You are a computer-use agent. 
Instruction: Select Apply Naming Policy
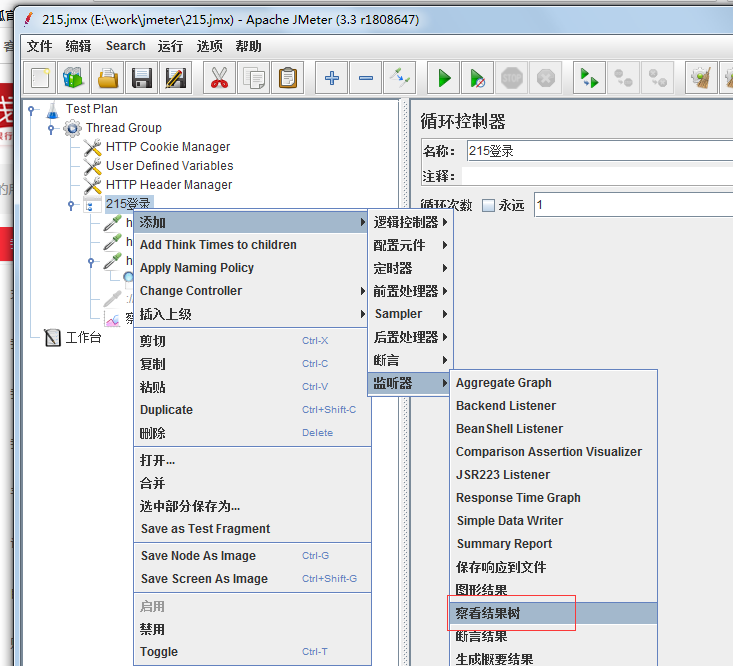tap(252, 268)
